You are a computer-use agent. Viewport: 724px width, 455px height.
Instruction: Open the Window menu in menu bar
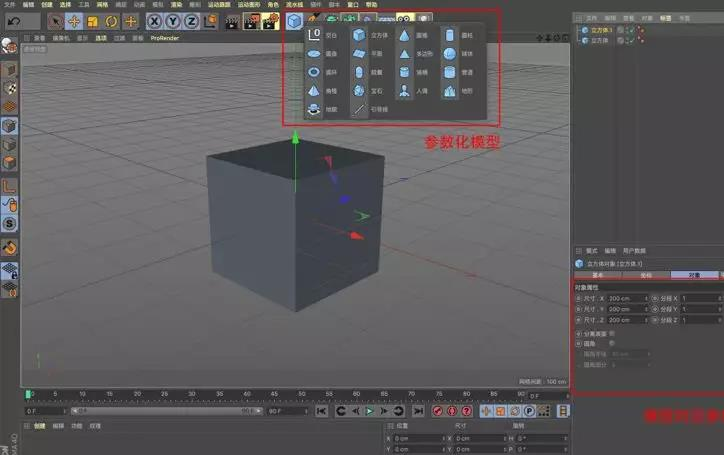(353, 5)
